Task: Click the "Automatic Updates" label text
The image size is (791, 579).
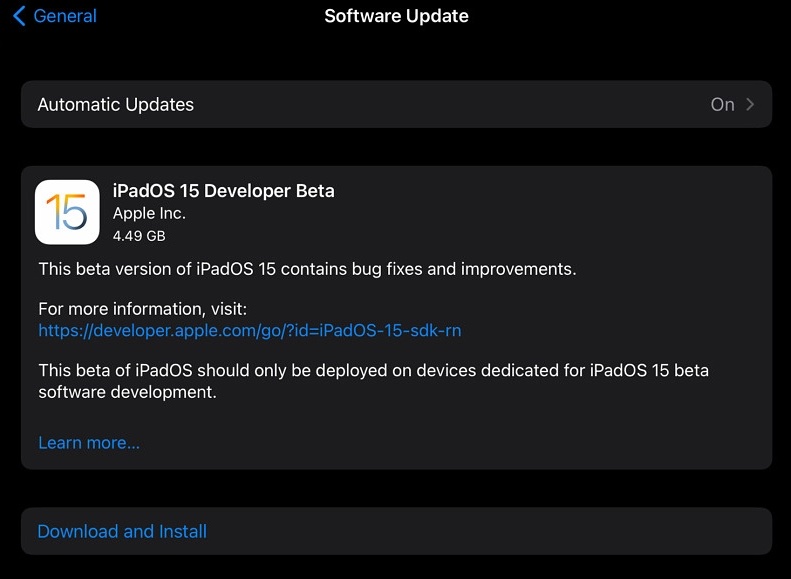Action: click(x=116, y=104)
